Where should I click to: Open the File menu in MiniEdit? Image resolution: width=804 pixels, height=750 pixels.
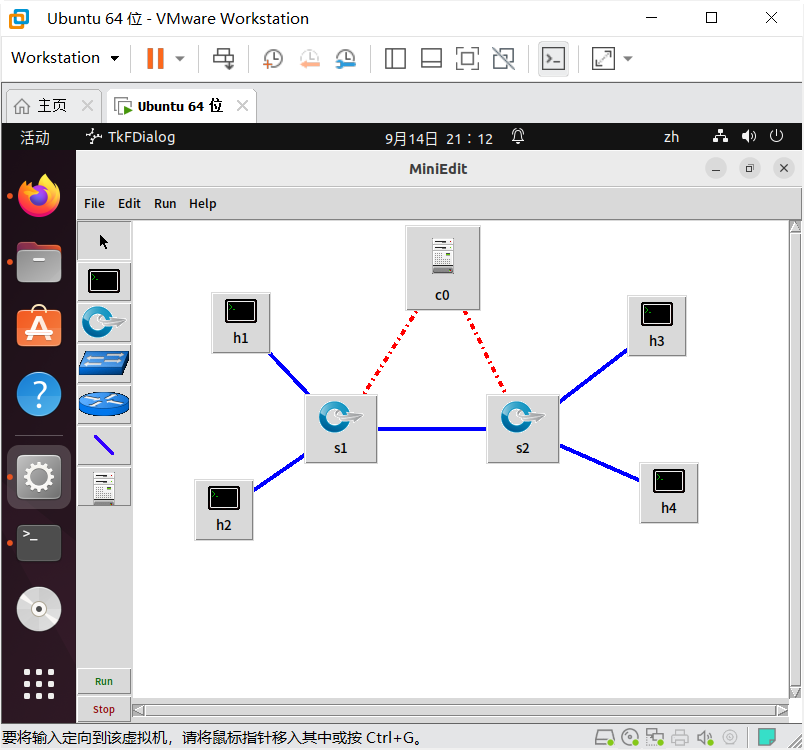94,204
